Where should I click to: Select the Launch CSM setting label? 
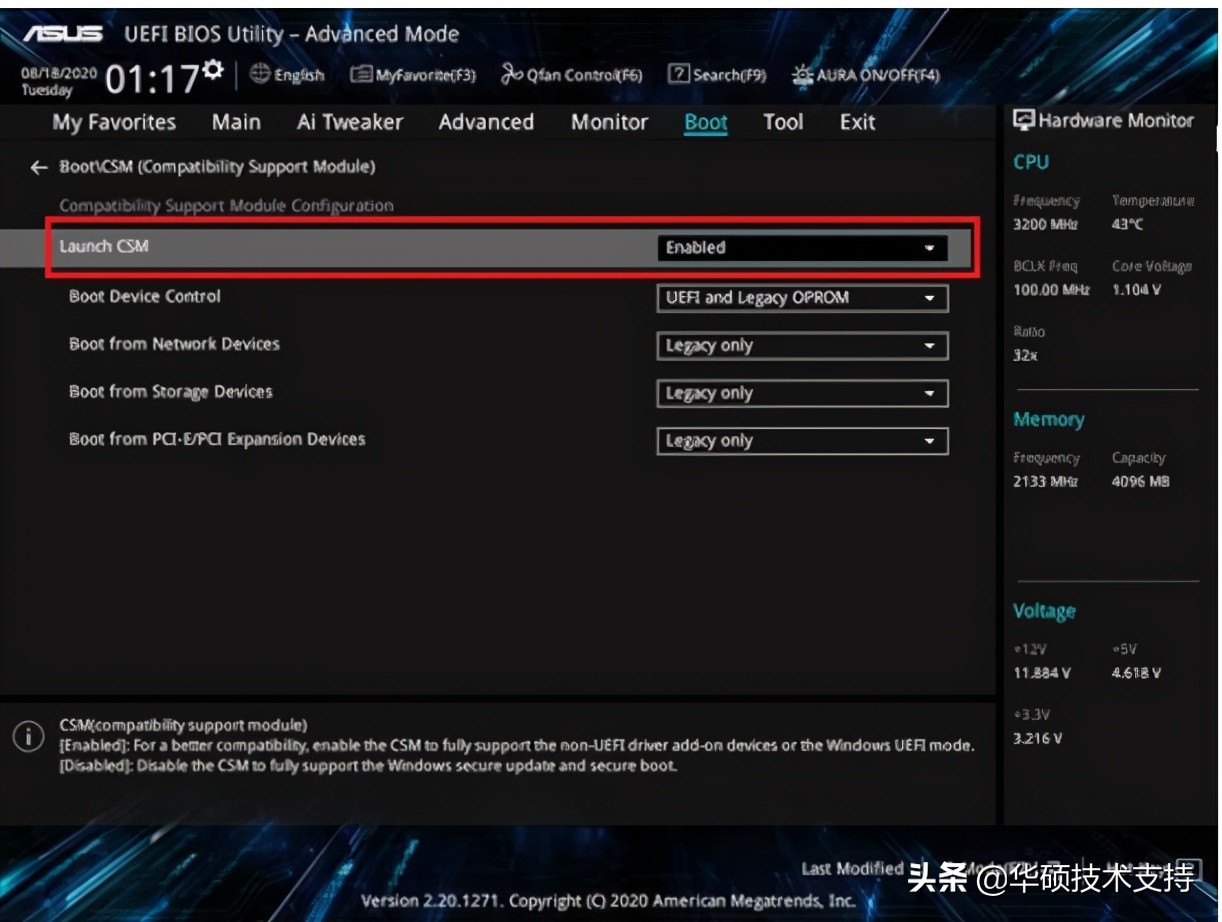(x=104, y=246)
